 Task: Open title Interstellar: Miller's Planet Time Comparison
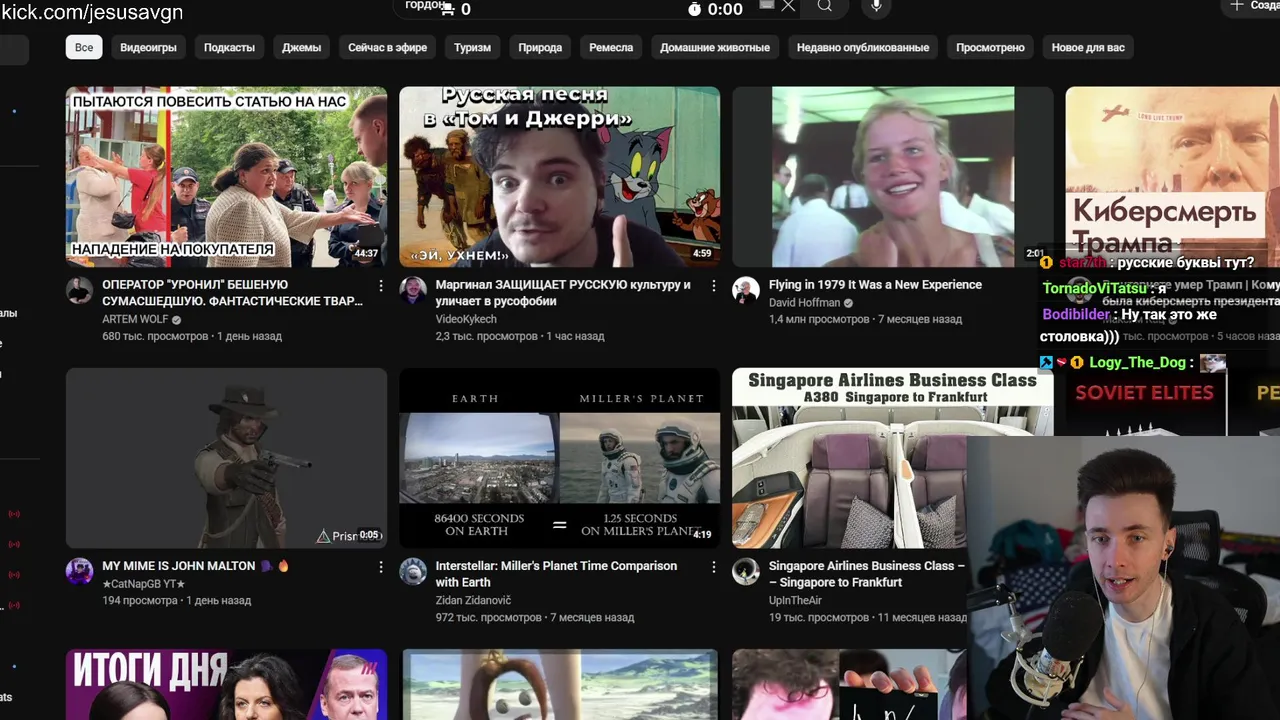coord(556,574)
